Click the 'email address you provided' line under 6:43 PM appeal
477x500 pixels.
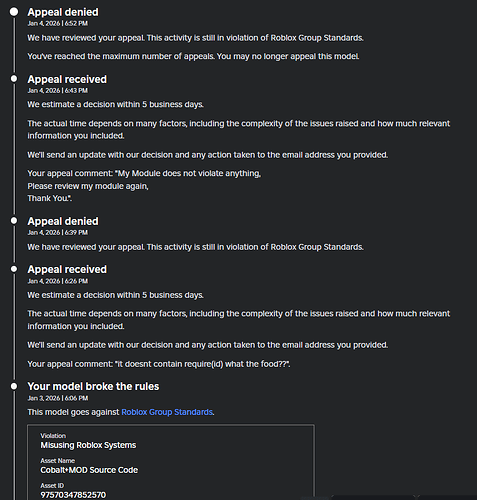208,155
